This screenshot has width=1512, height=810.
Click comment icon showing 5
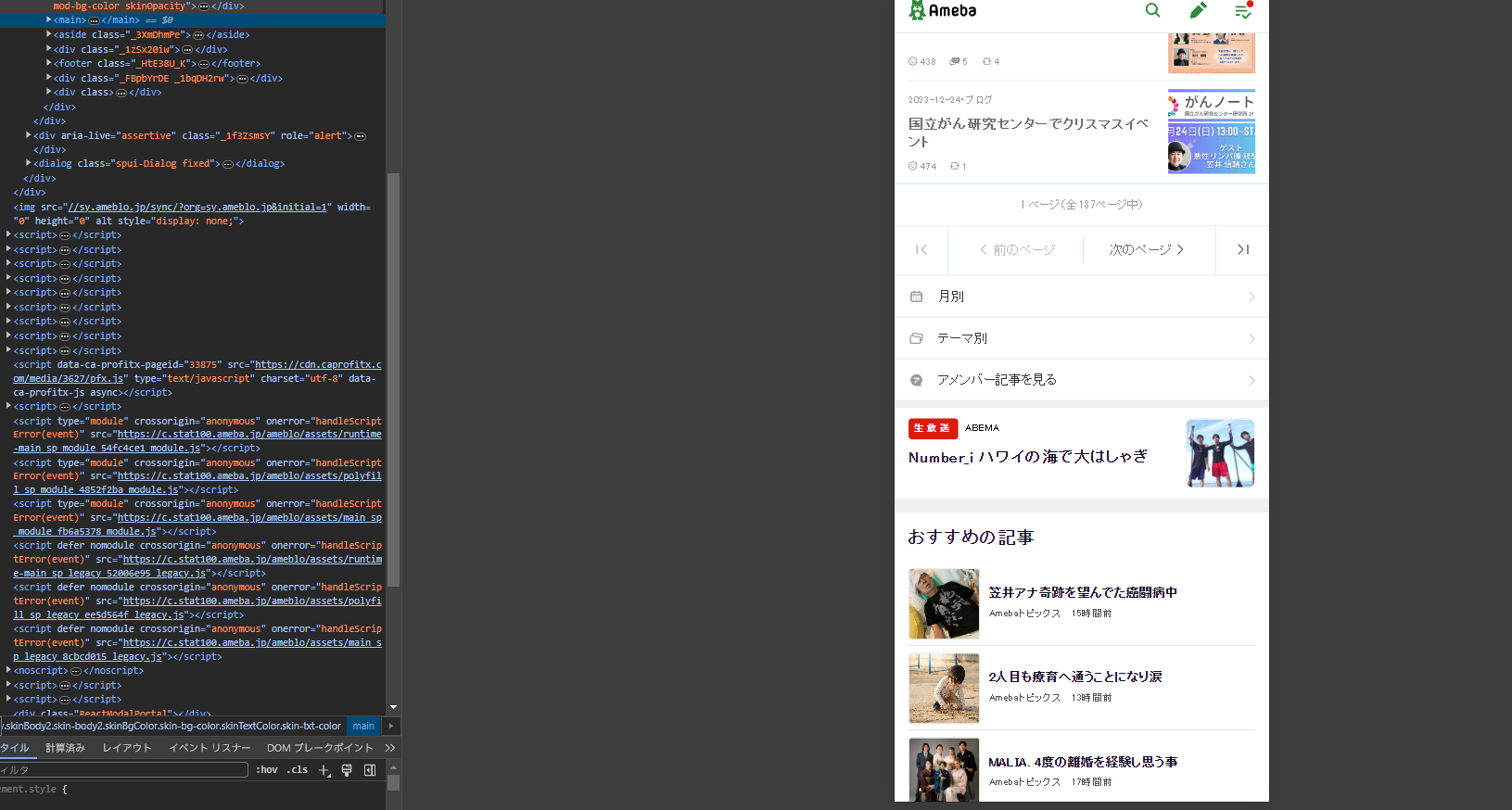coord(955,62)
